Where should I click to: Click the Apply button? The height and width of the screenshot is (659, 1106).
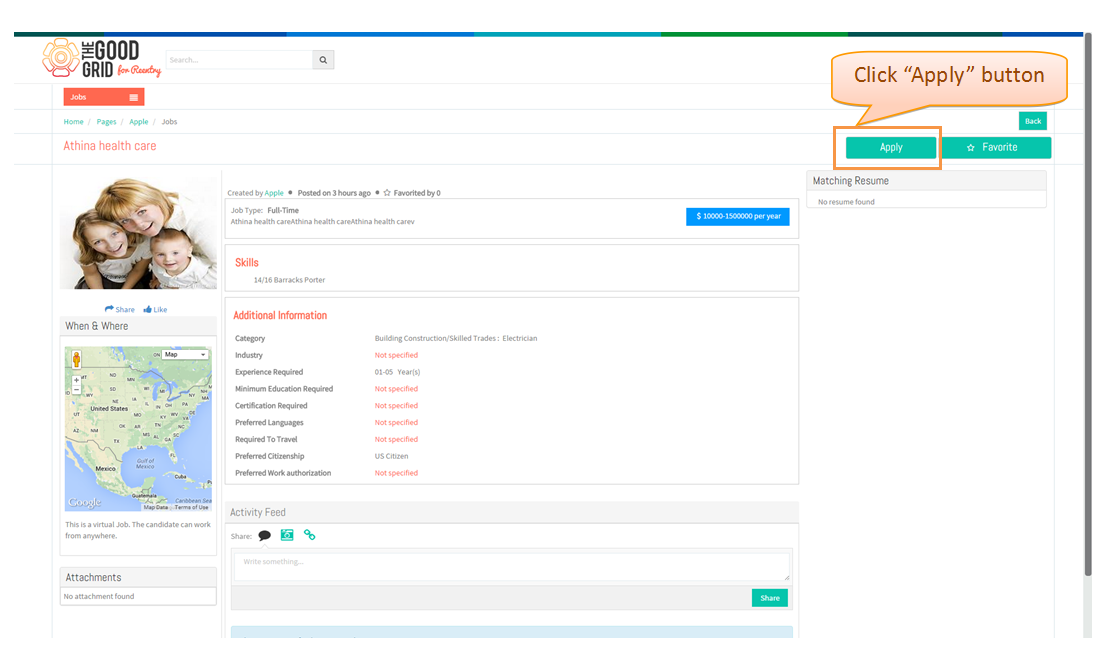891,147
